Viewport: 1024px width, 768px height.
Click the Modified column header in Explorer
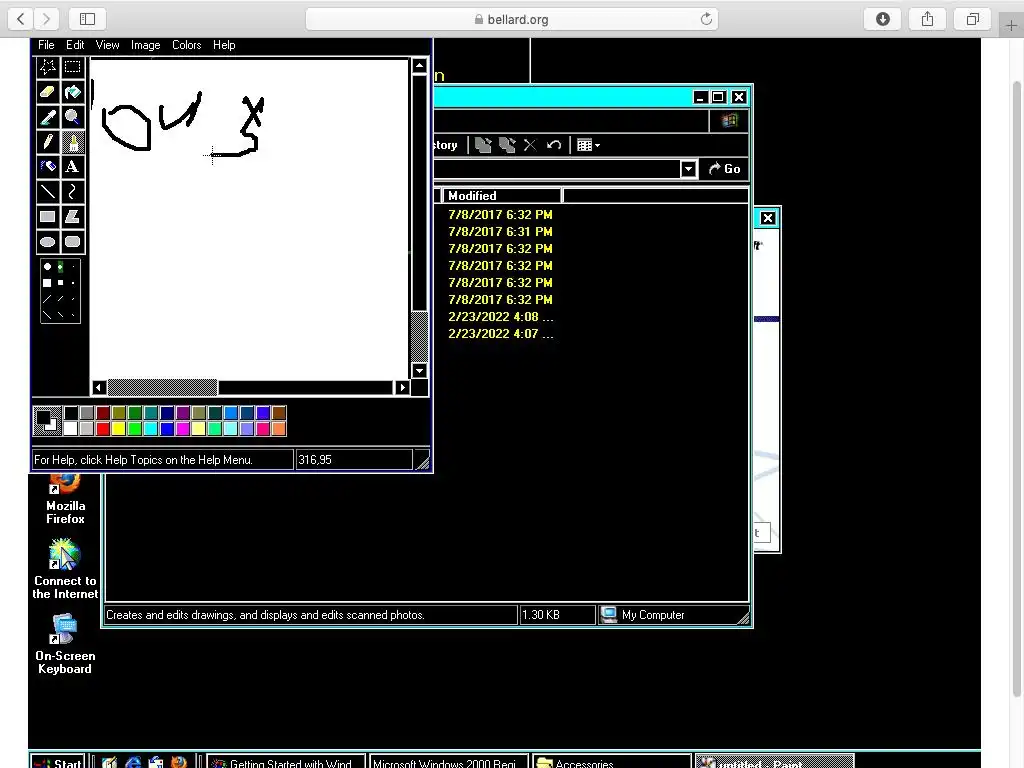pyautogui.click(x=501, y=196)
